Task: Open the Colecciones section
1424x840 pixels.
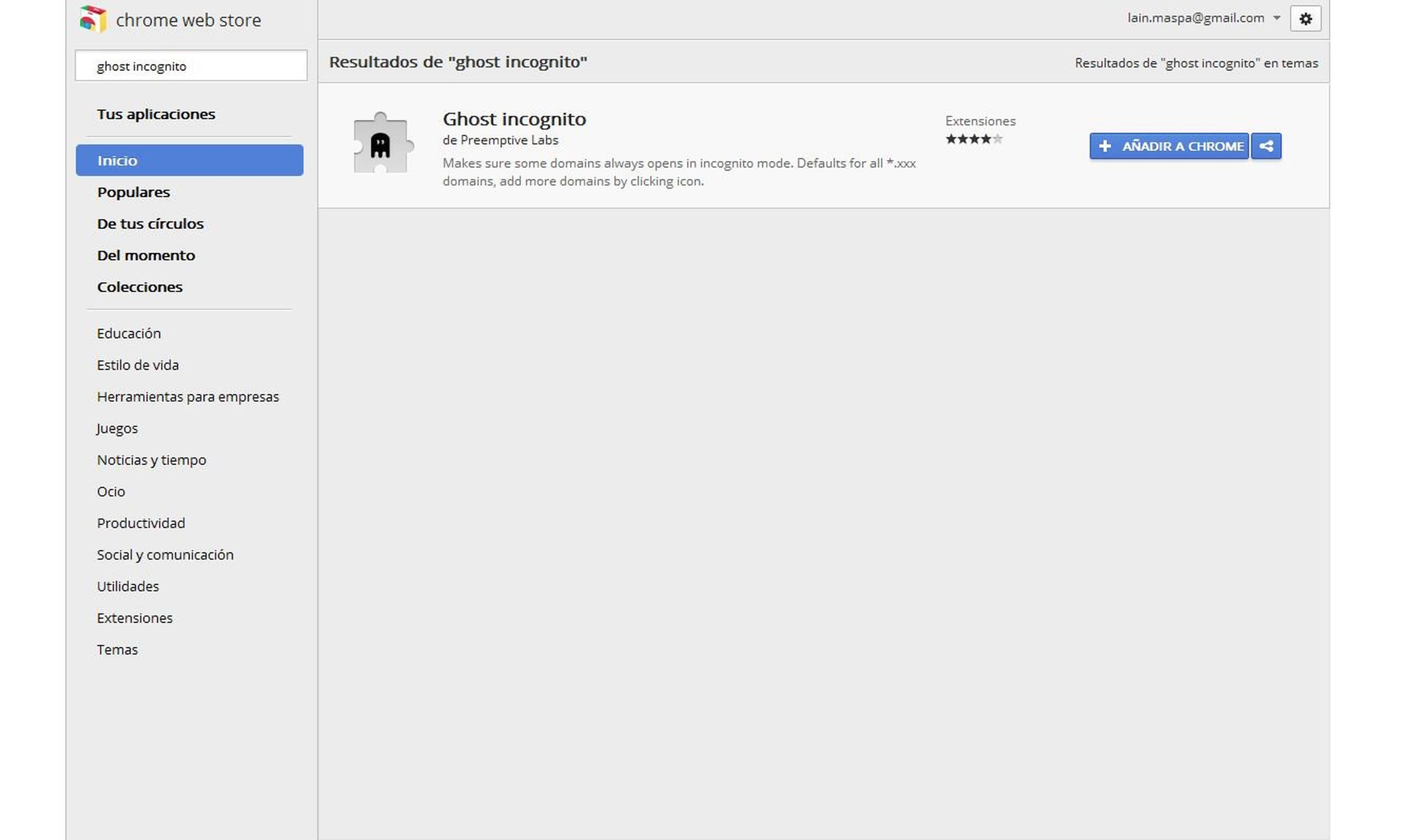Action: pyautogui.click(x=140, y=287)
